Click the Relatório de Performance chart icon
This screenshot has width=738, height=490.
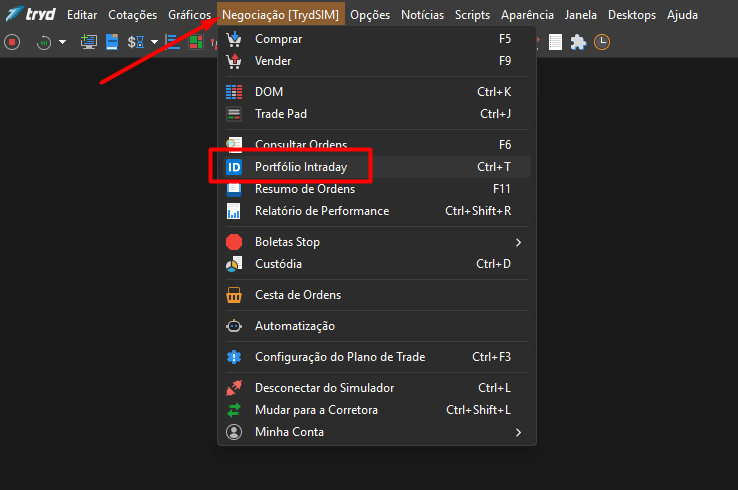point(234,211)
